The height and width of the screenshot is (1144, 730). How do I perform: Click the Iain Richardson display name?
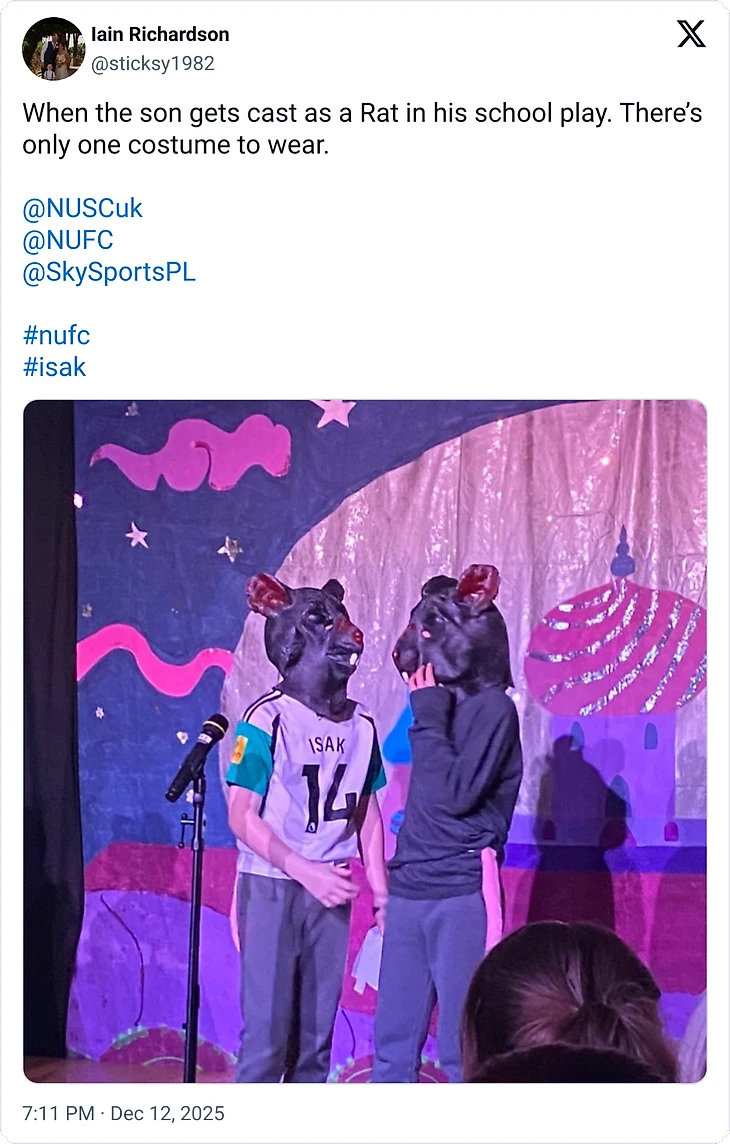pos(160,34)
